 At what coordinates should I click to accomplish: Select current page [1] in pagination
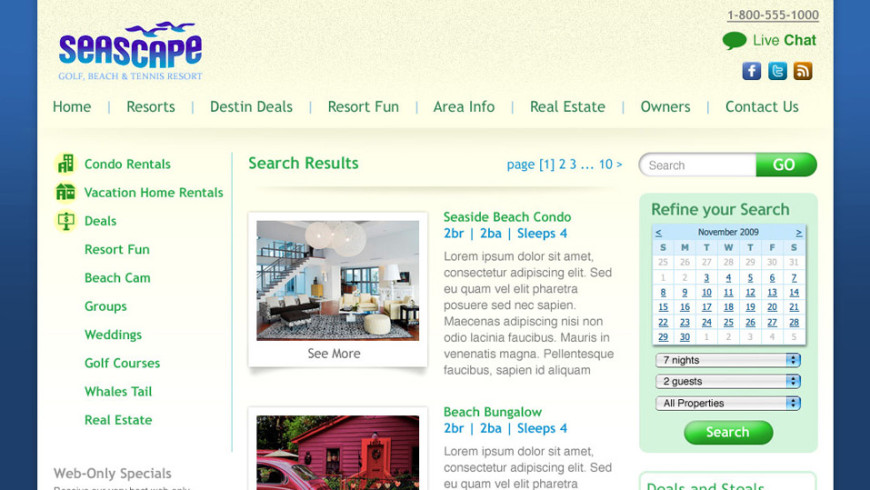[547, 164]
